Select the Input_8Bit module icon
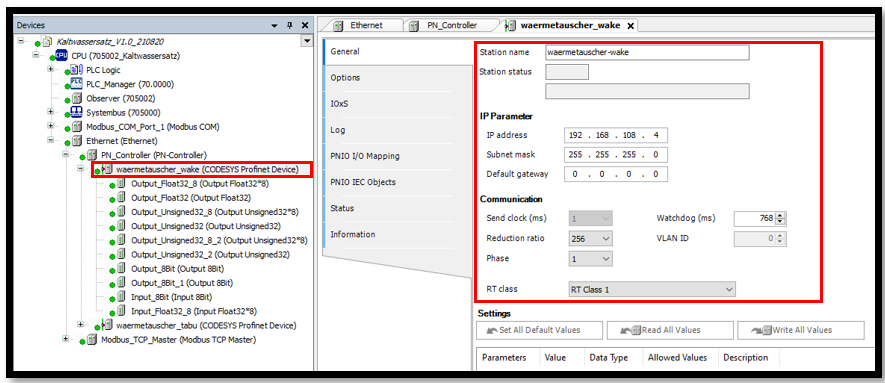Image resolution: width=885 pixels, height=383 pixels. tap(121, 297)
